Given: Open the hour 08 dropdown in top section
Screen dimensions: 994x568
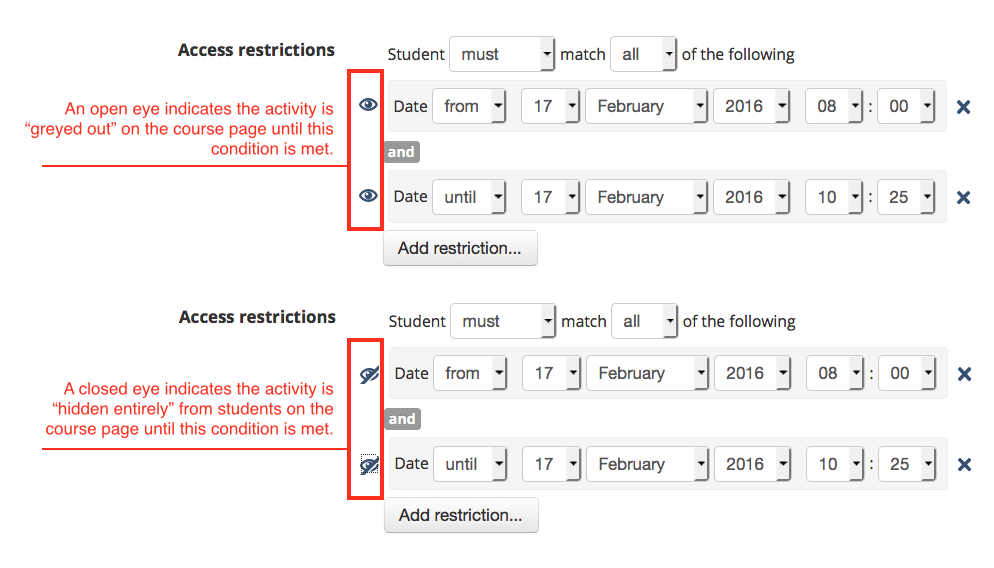Looking at the screenshot, I should [834, 106].
